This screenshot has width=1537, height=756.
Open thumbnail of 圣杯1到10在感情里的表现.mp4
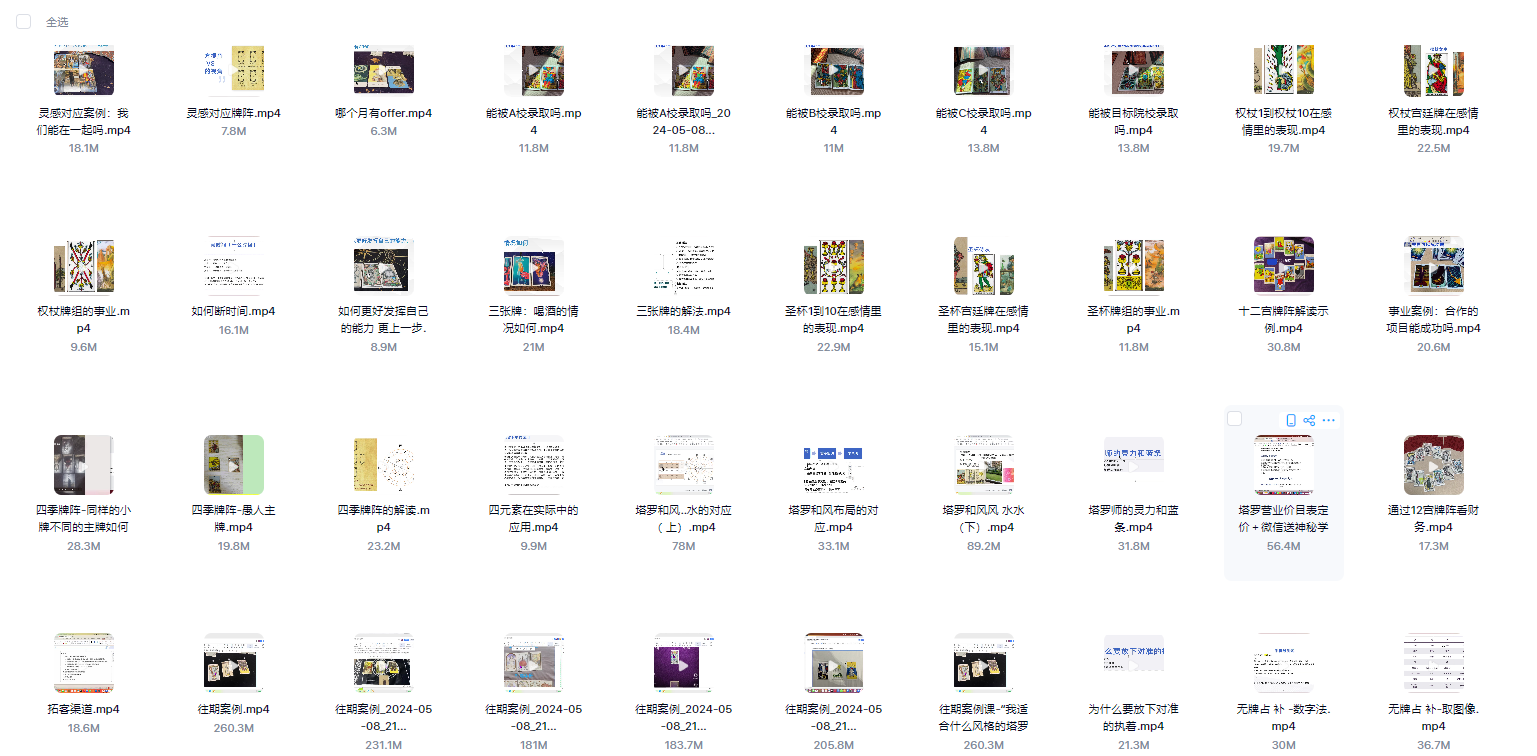coord(834,266)
